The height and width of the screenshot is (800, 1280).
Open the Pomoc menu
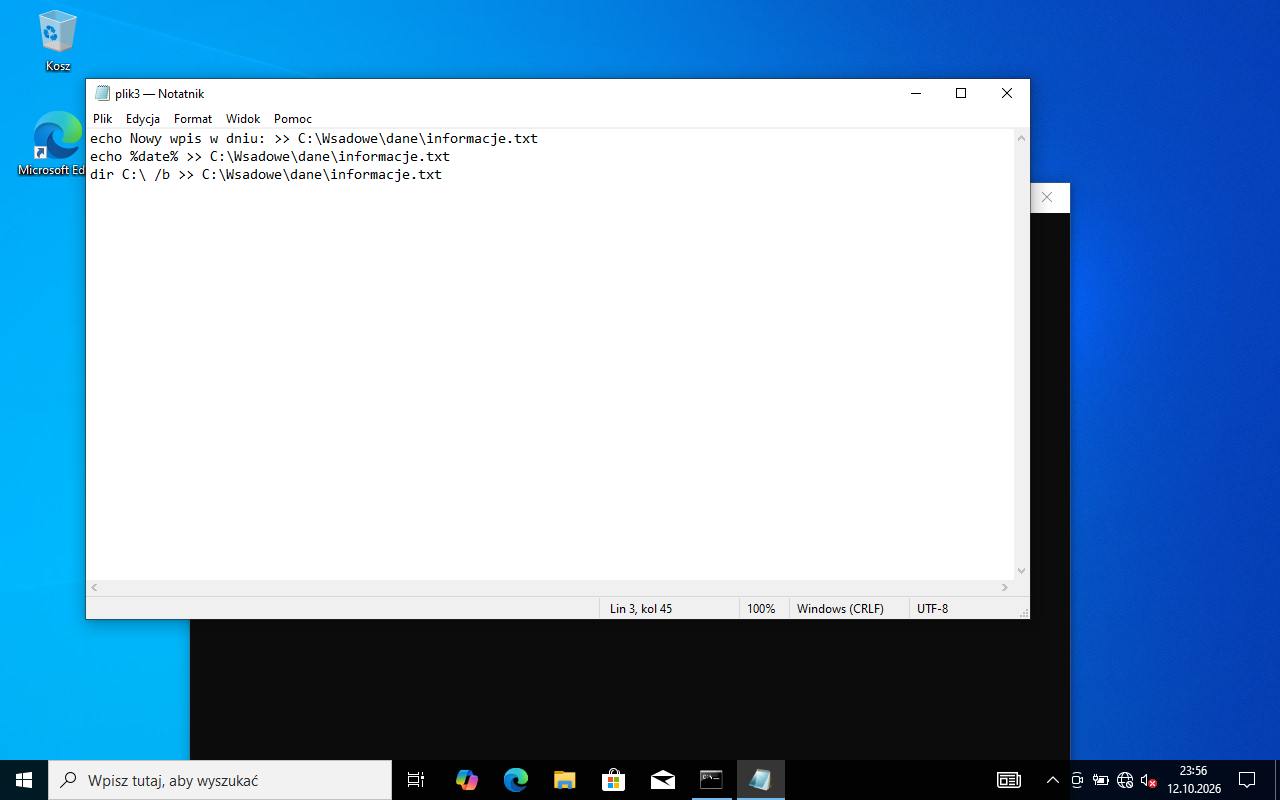[293, 118]
